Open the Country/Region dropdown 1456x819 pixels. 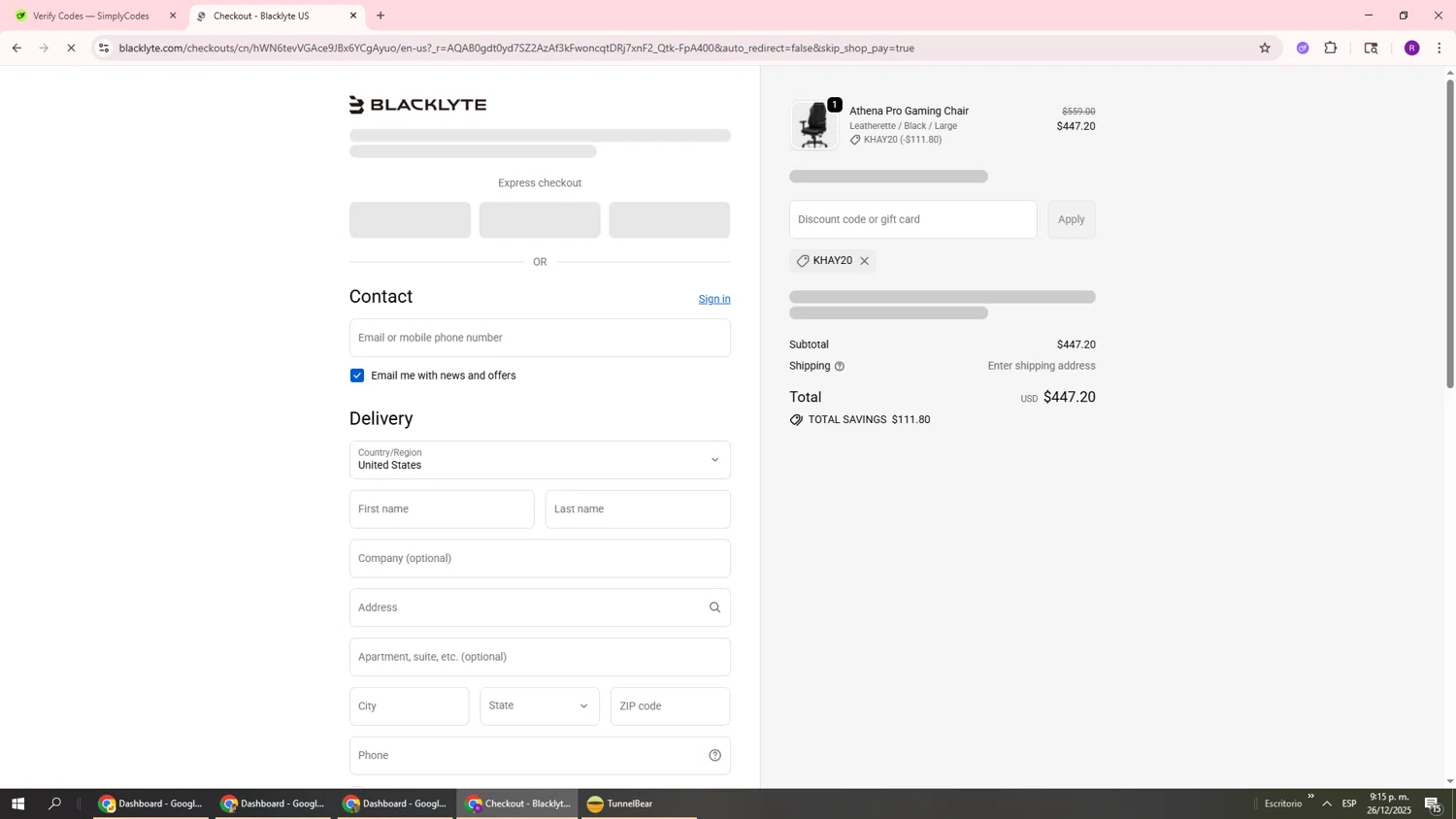click(540, 460)
